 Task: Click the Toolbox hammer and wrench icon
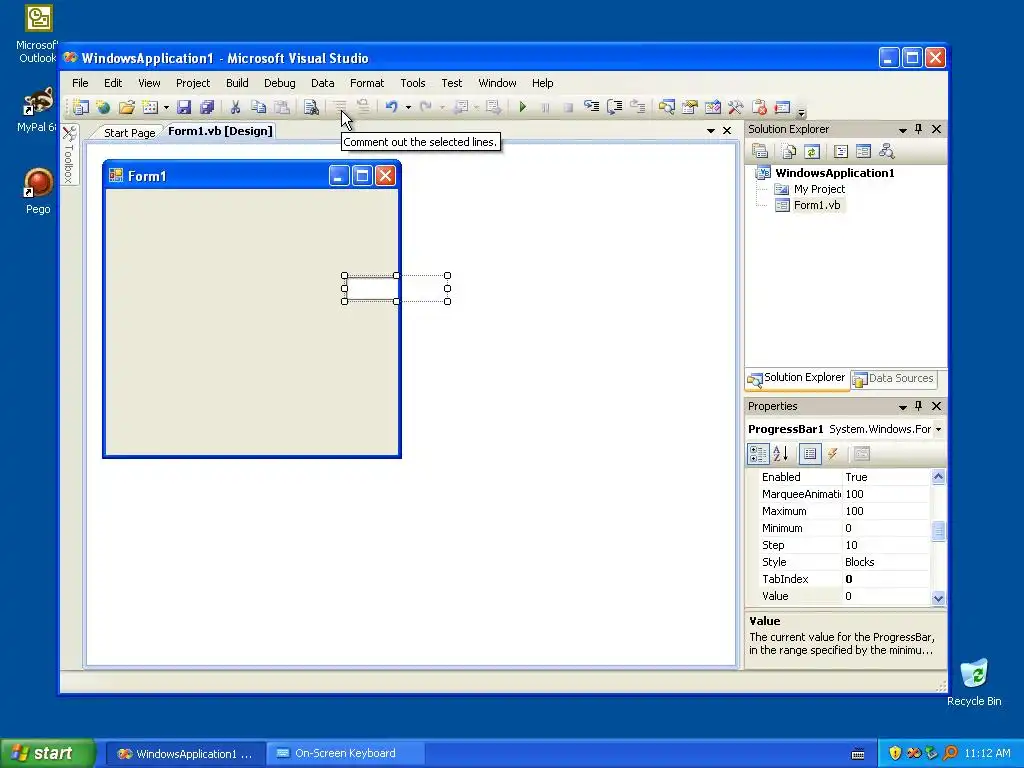coord(736,107)
